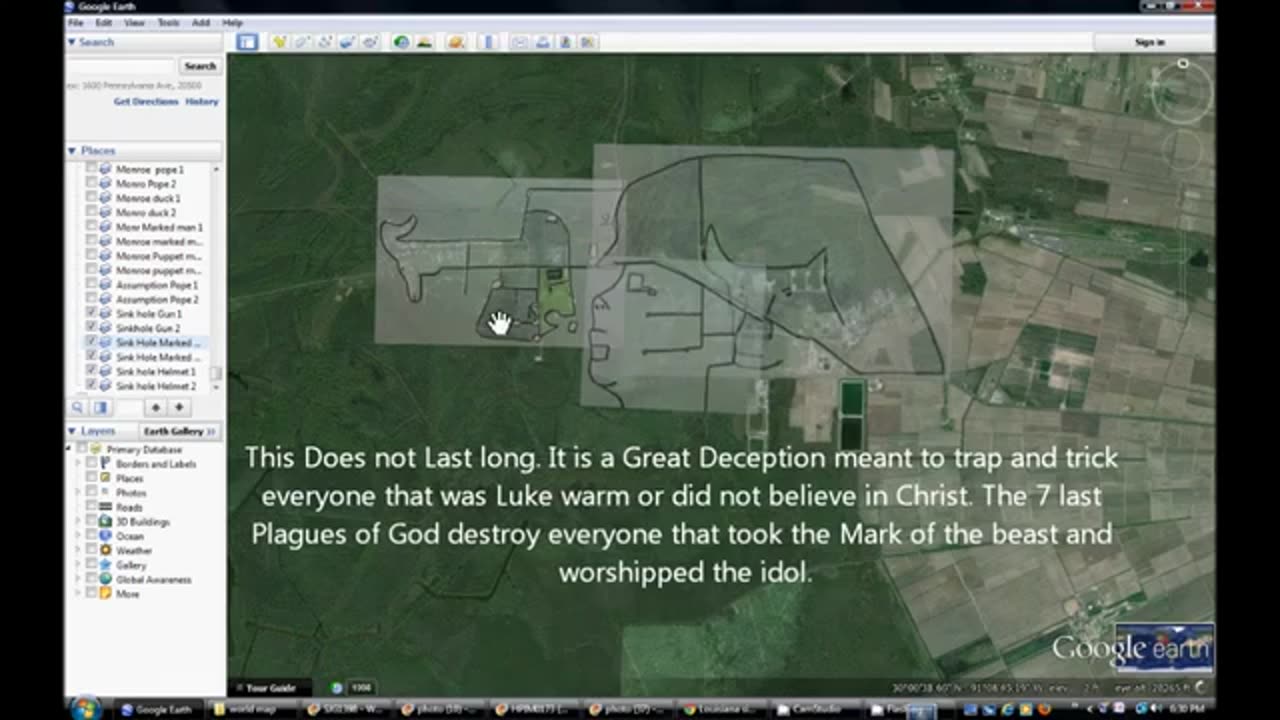
Task: Open the world map taskbar folder
Action: pyautogui.click(x=251, y=709)
